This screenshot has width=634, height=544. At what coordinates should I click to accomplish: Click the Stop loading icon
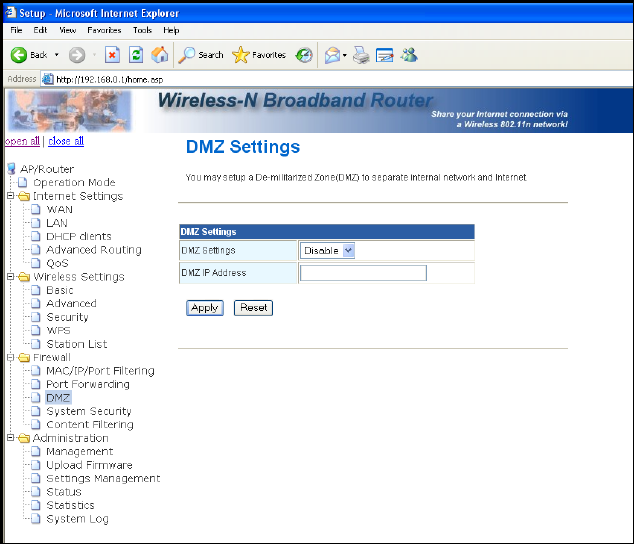112,55
